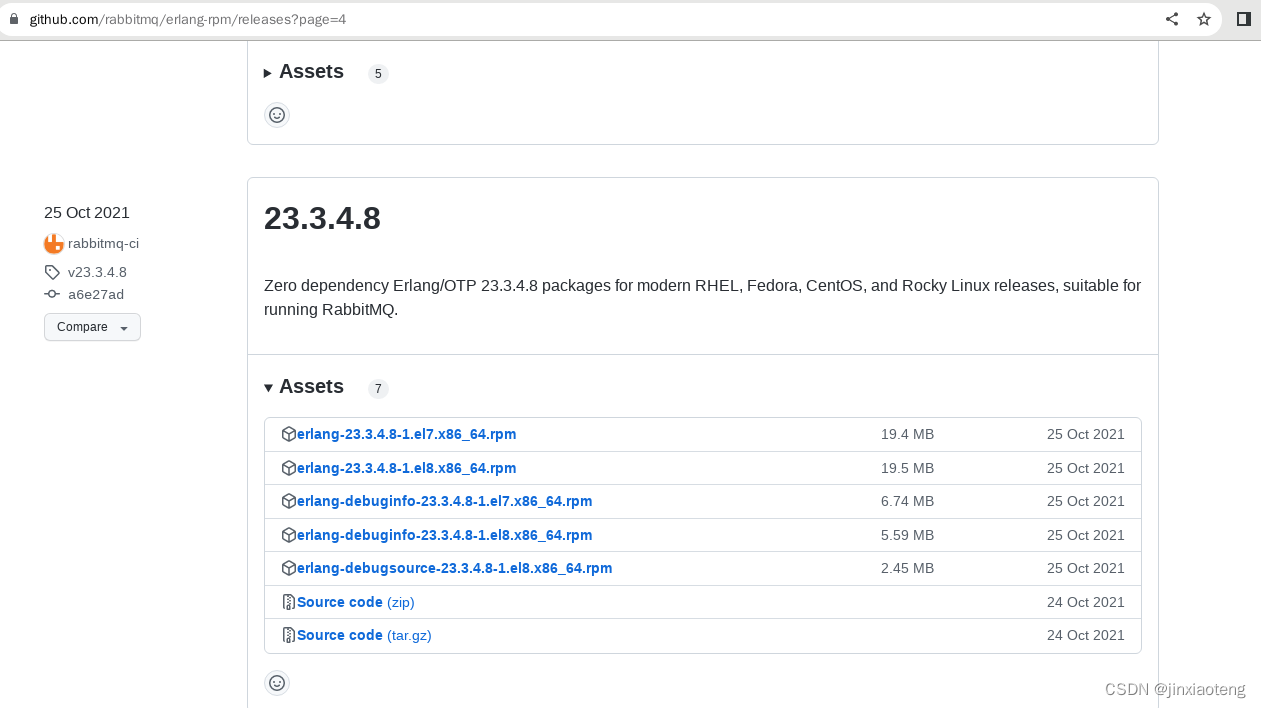Download erlang-debuginfo-23.3.4.8-1.el7.x86_64.rpm
This screenshot has height=708, width=1261.
pyautogui.click(x=445, y=501)
